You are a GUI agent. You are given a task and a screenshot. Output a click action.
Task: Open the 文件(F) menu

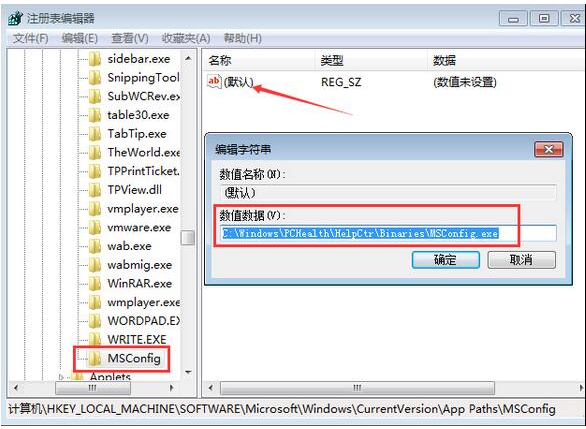[31, 38]
